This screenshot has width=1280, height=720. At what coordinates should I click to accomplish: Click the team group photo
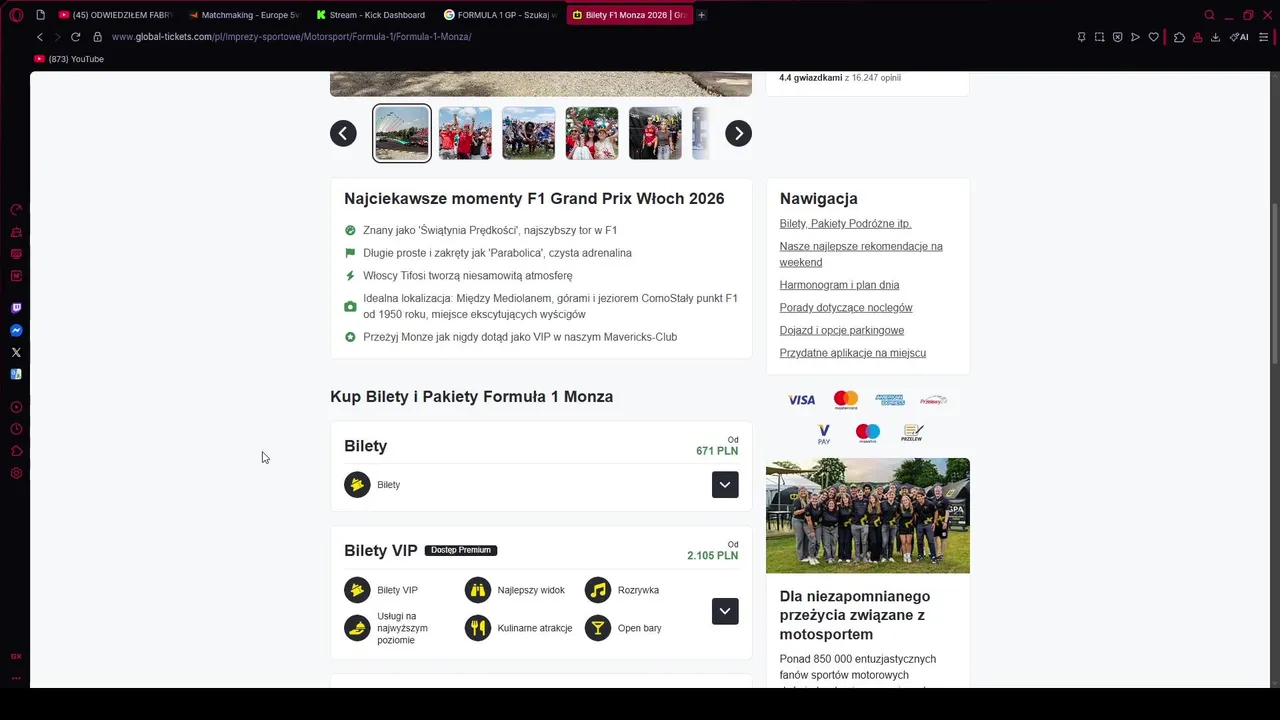point(868,515)
